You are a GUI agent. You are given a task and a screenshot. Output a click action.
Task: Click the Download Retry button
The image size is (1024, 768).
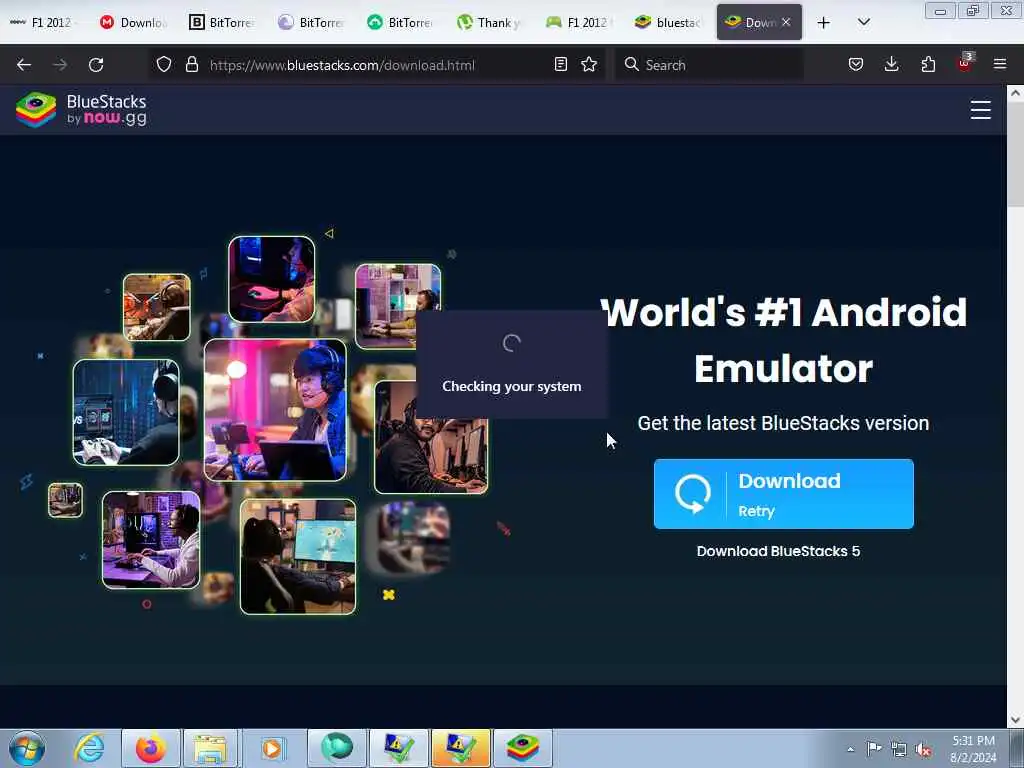pos(784,494)
